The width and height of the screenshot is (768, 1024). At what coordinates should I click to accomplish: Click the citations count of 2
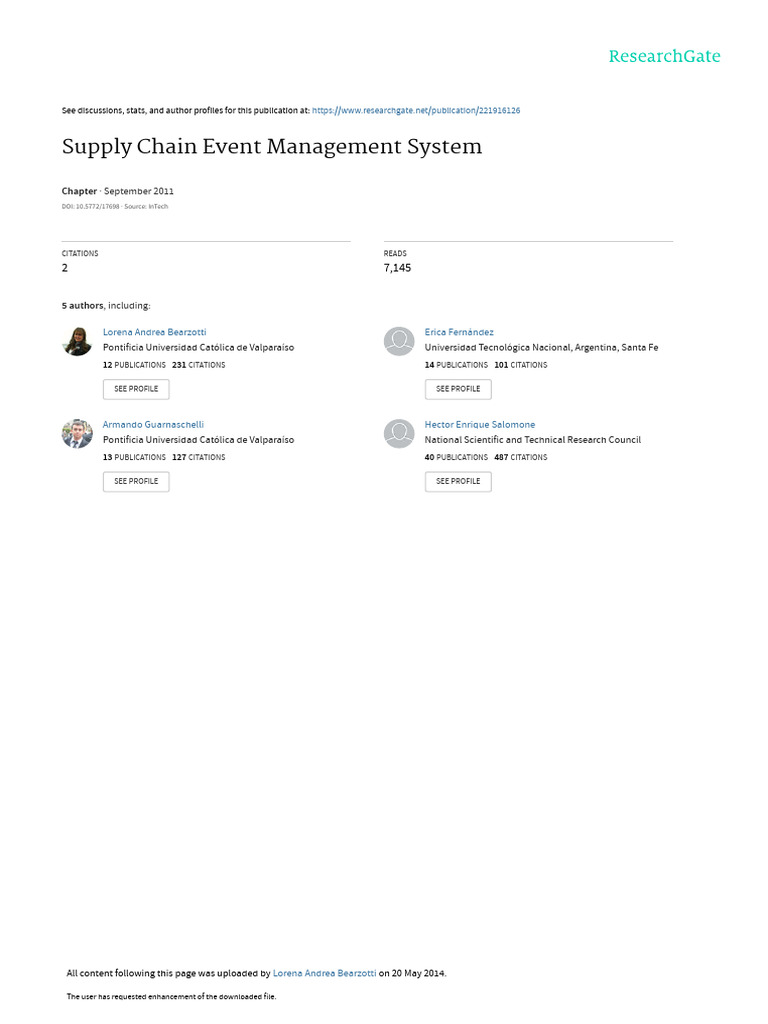(x=65, y=268)
